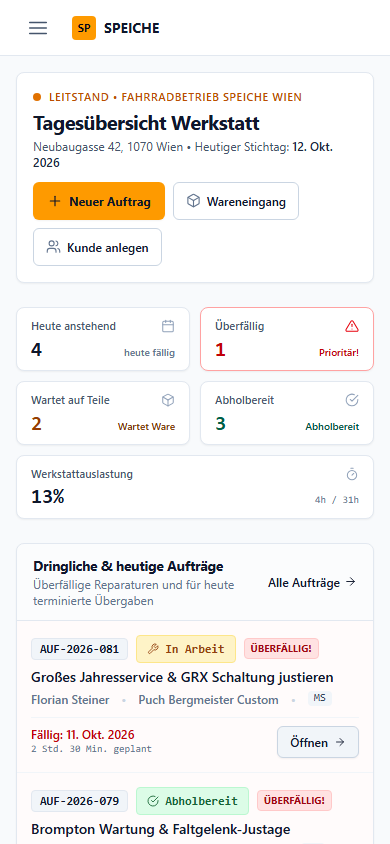Click order number AUF-2026-081
Image resolution: width=390 pixels, height=844 pixels.
pyautogui.click(x=80, y=649)
